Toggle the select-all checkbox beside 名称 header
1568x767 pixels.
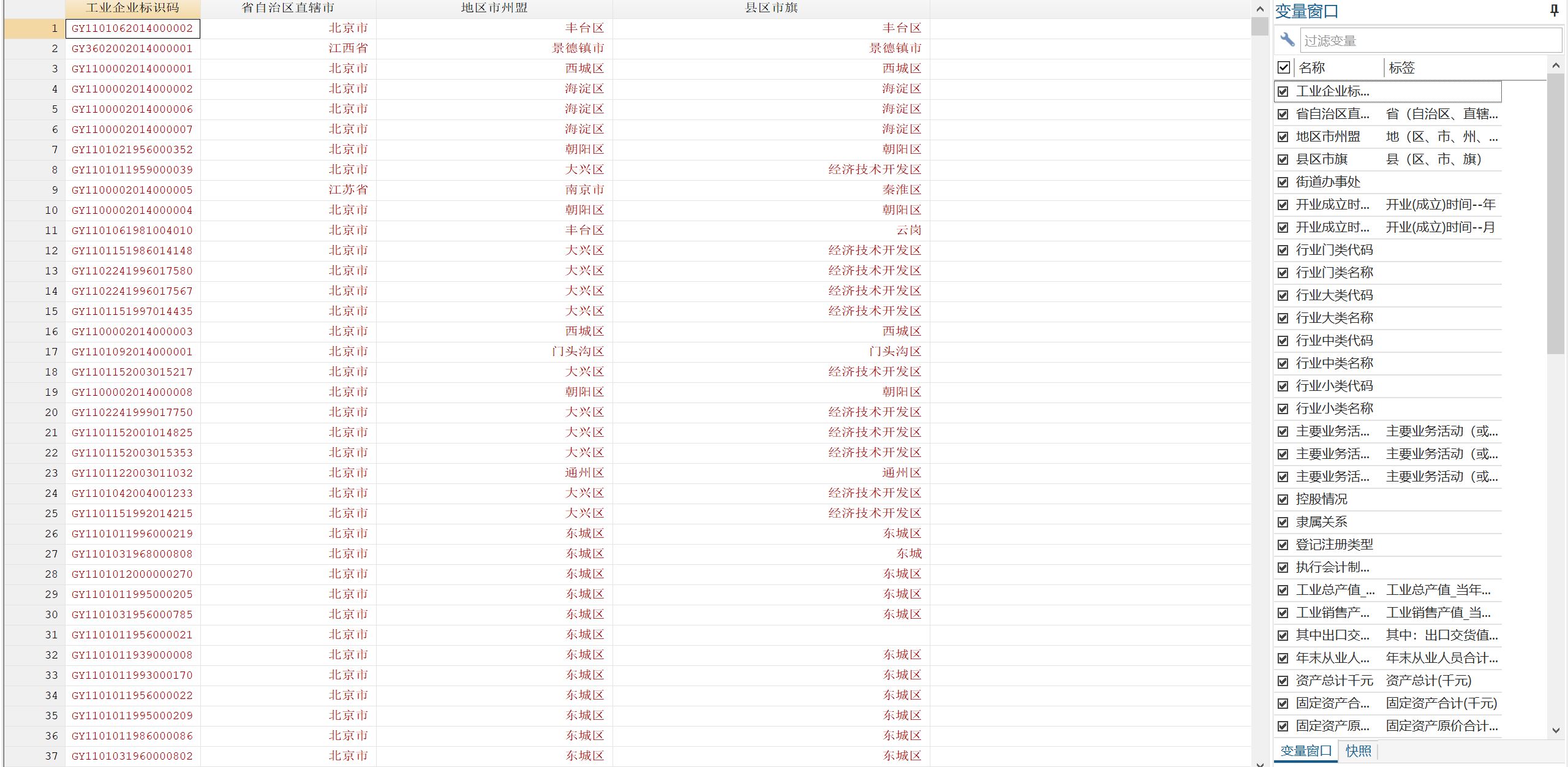(1284, 67)
